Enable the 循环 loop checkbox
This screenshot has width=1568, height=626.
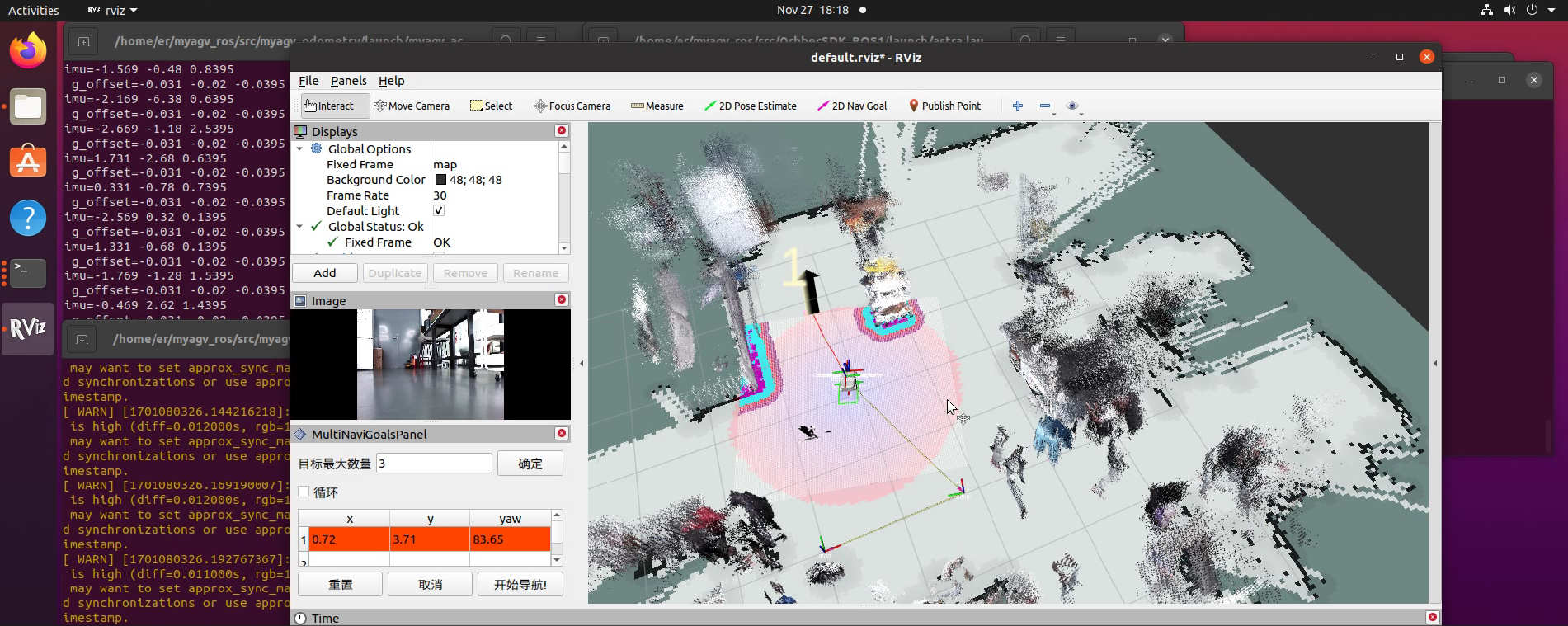(x=304, y=492)
